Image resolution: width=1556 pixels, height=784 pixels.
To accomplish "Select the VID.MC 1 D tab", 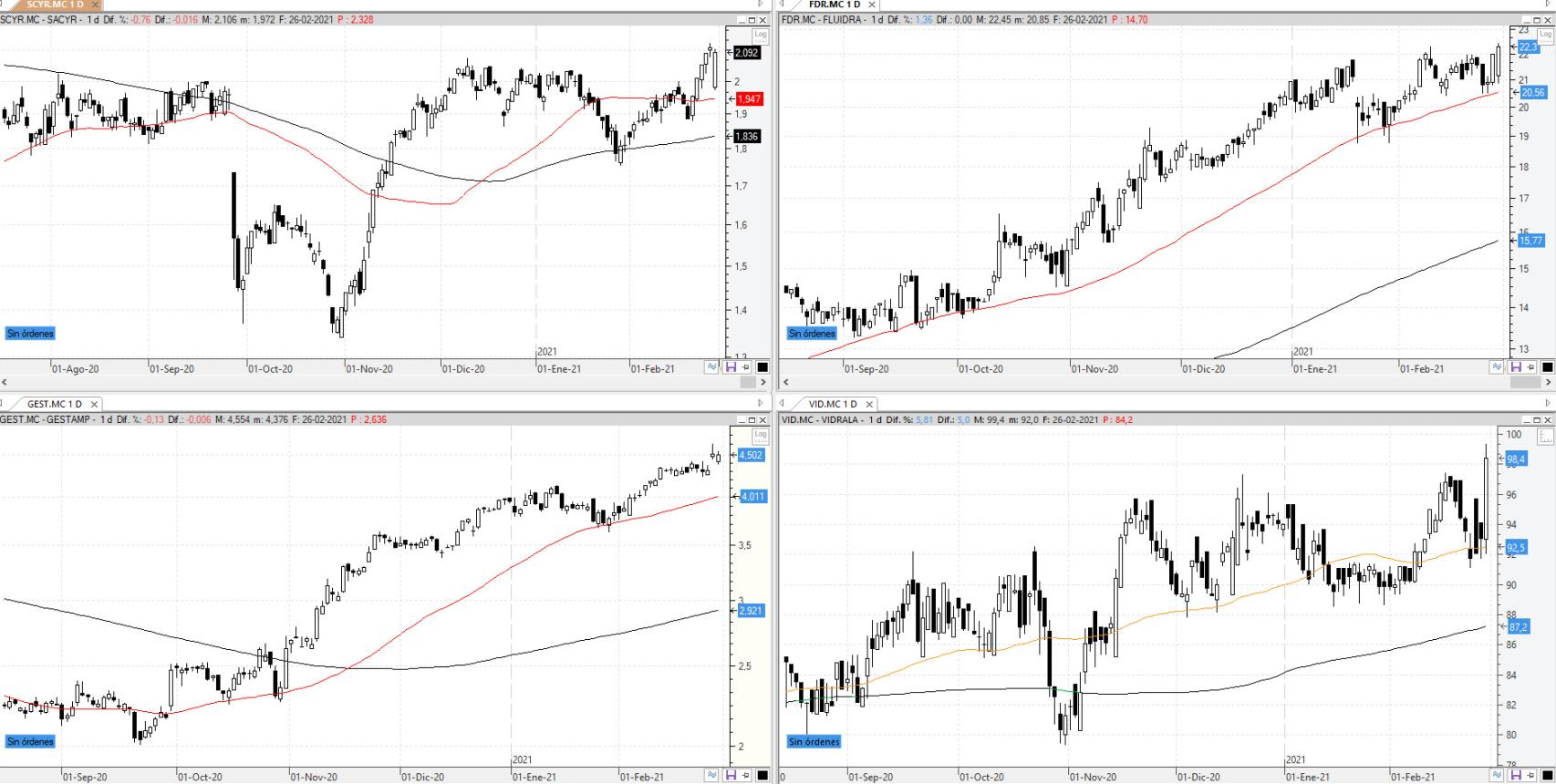I will [x=833, y=404].
